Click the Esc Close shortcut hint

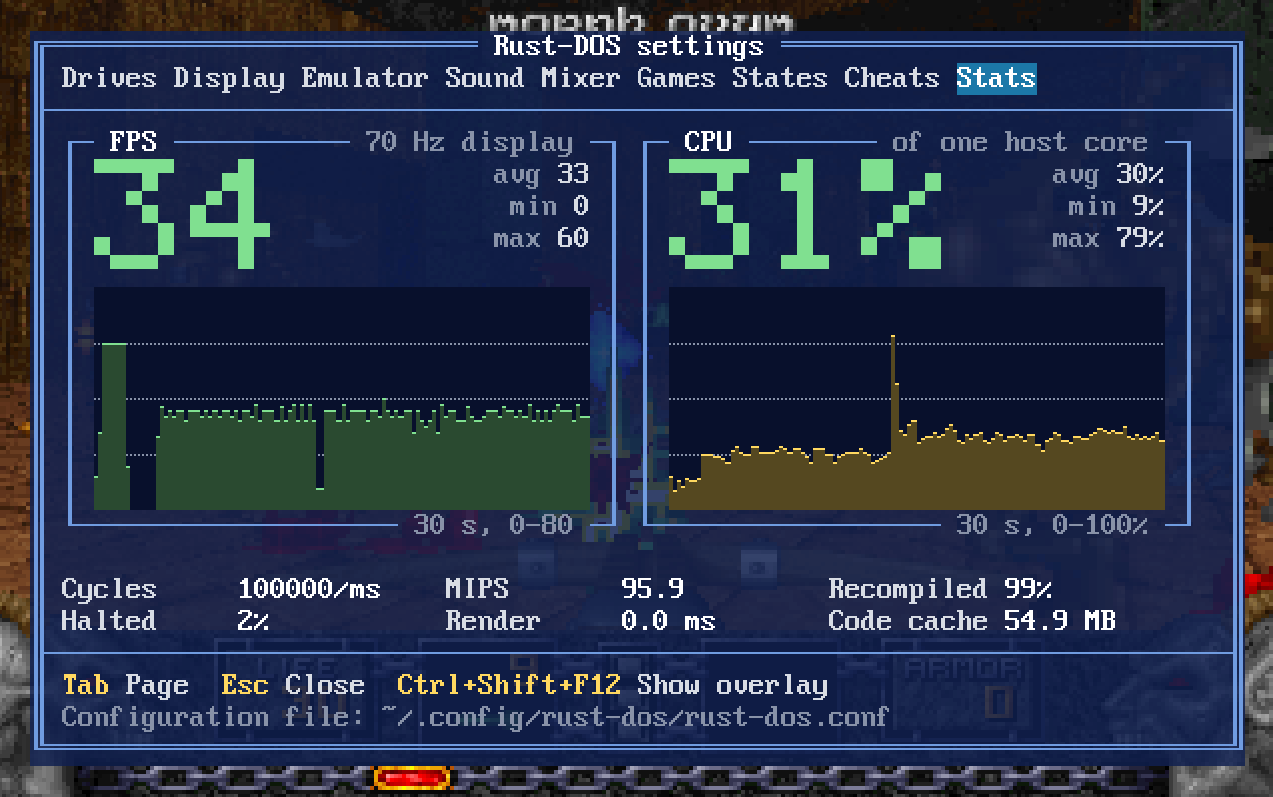click(x=293, y=685)
